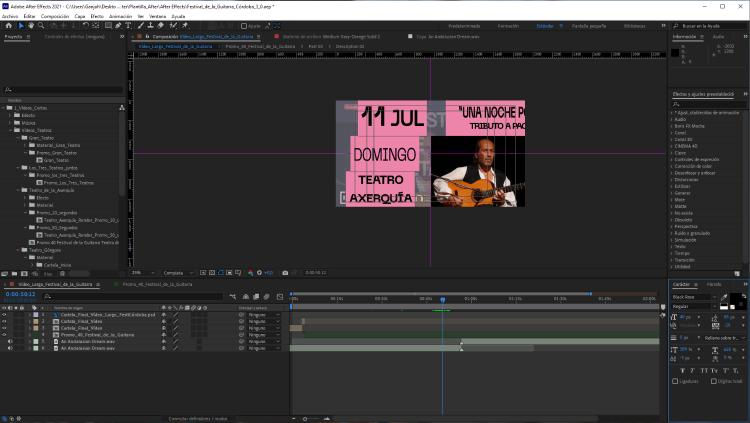Viewport: 750px width, 423px height.
Task: Mute layer 5 An Andalusian Dream.wav speaker
Action: click(10, 342)
